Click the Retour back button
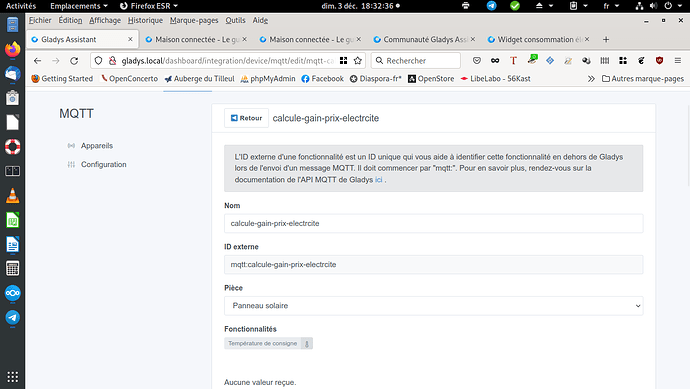The width and height of the screenshot is (690, 389). (246, 118)
